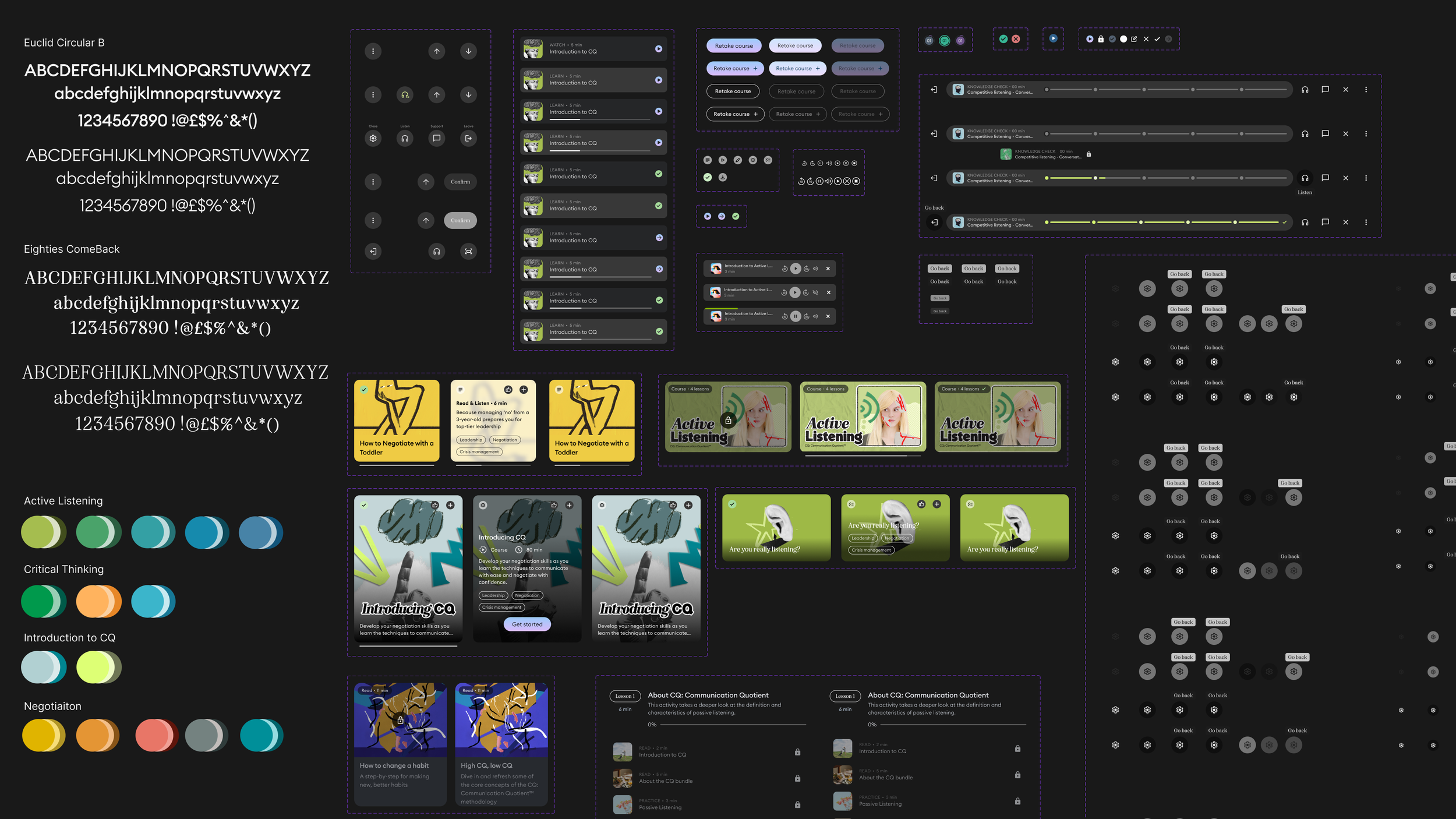
Task: Select Crisis management tag on Introducing CQ card
Action: (501, 608)
